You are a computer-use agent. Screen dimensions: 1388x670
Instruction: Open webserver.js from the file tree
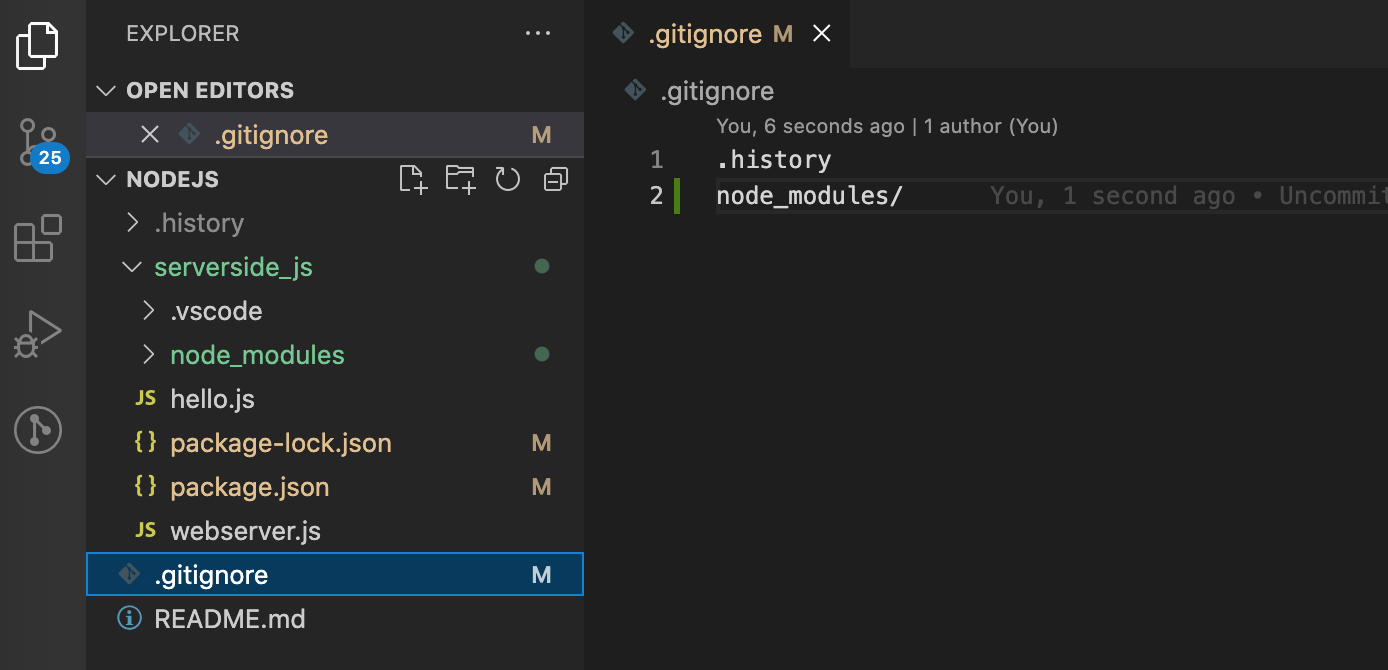click(x=245, y=531)
